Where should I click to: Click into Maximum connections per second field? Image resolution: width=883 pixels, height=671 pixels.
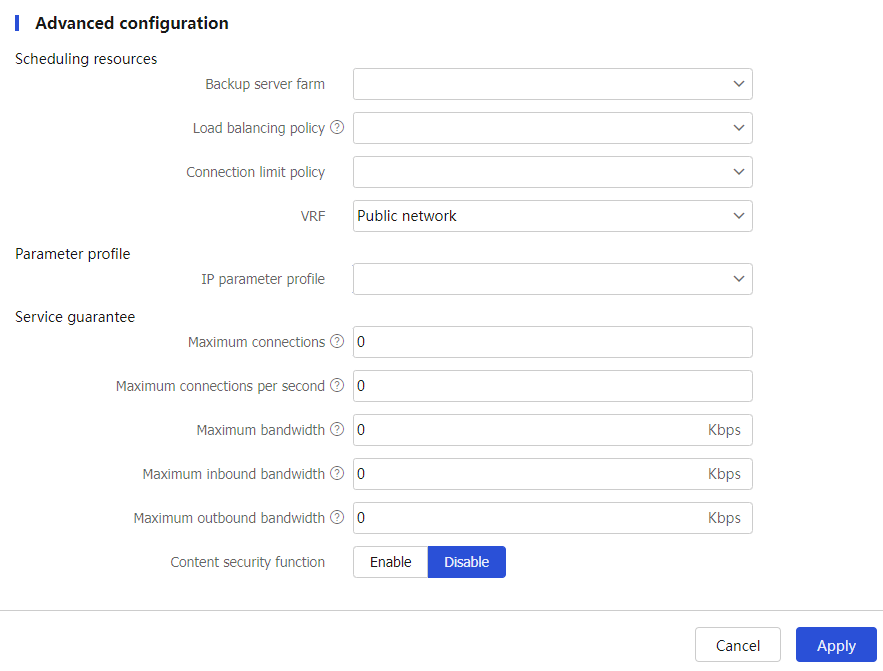(552, 386)
